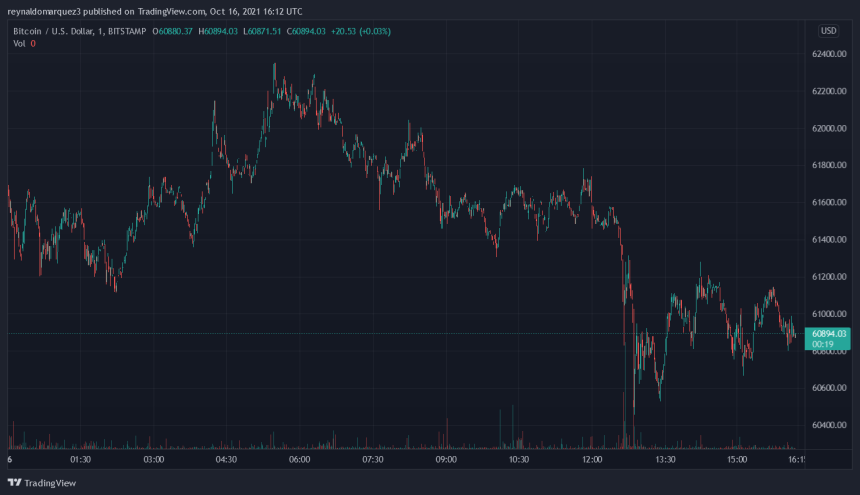Screen dimensions: 860x495
Task: Click the 10:30 time axis label
Action: point(519,459)
